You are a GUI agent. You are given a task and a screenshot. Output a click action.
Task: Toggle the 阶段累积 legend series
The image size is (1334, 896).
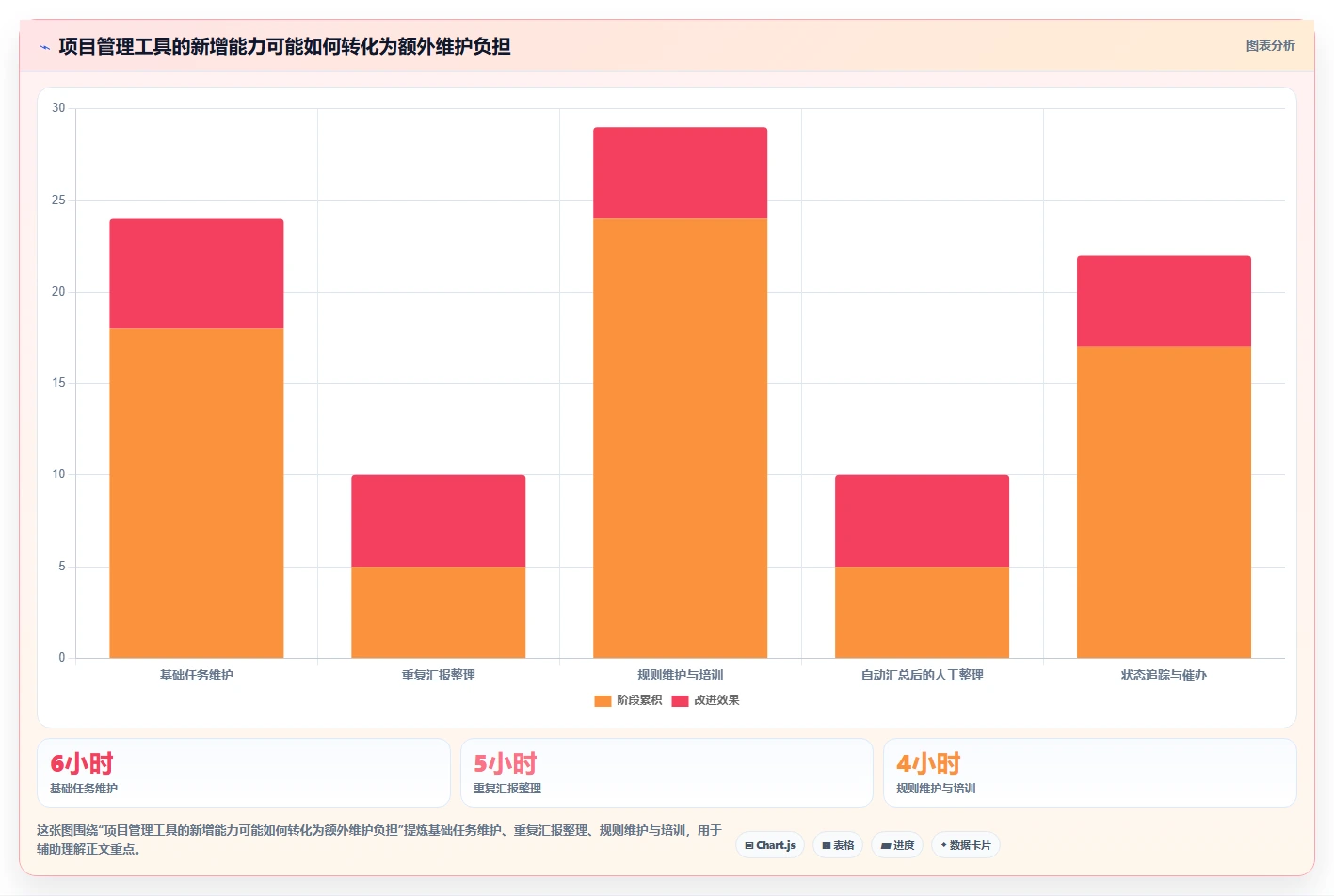click(628, 700)
